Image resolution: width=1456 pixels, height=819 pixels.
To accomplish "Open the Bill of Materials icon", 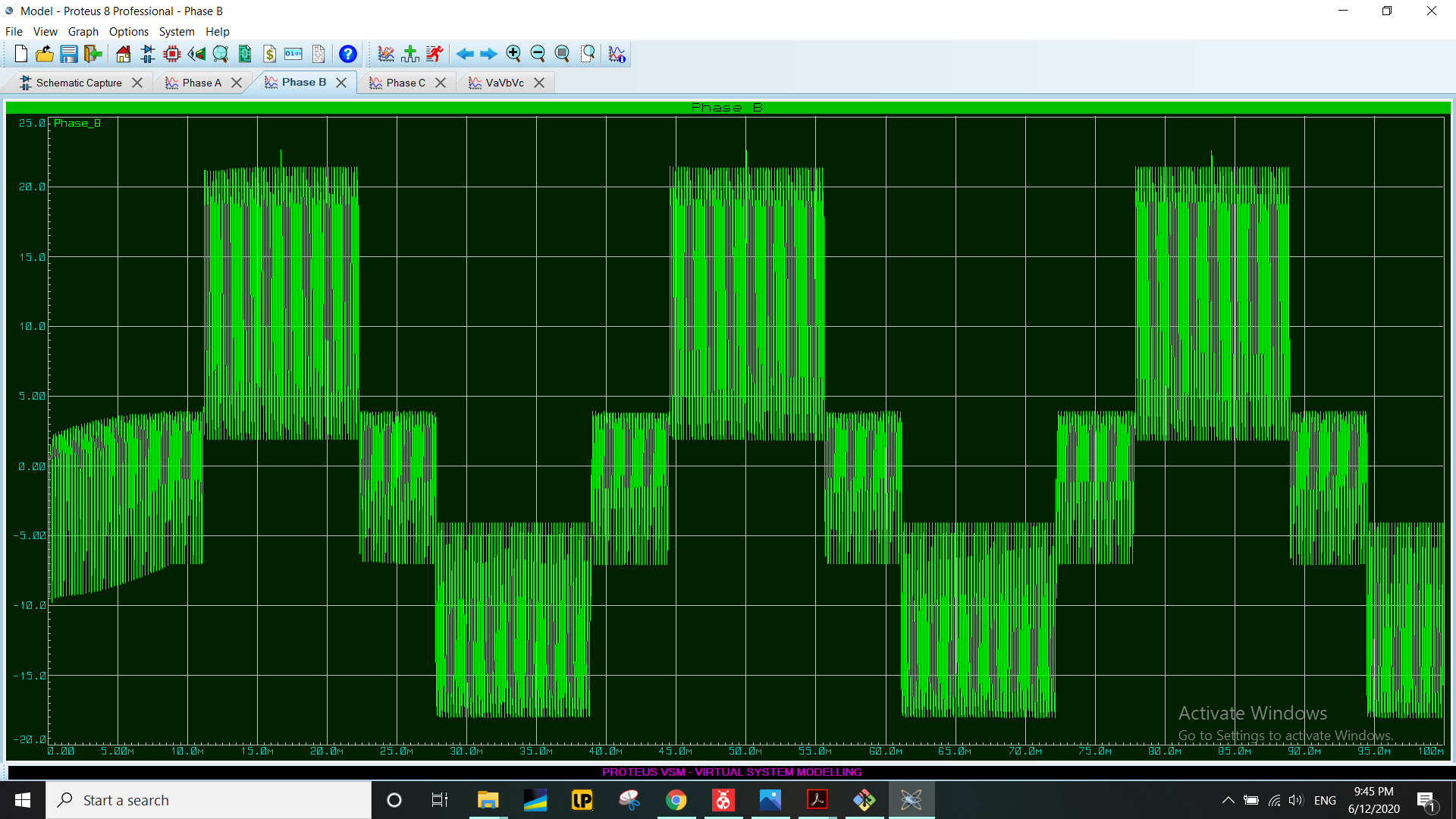I will 269,54.
